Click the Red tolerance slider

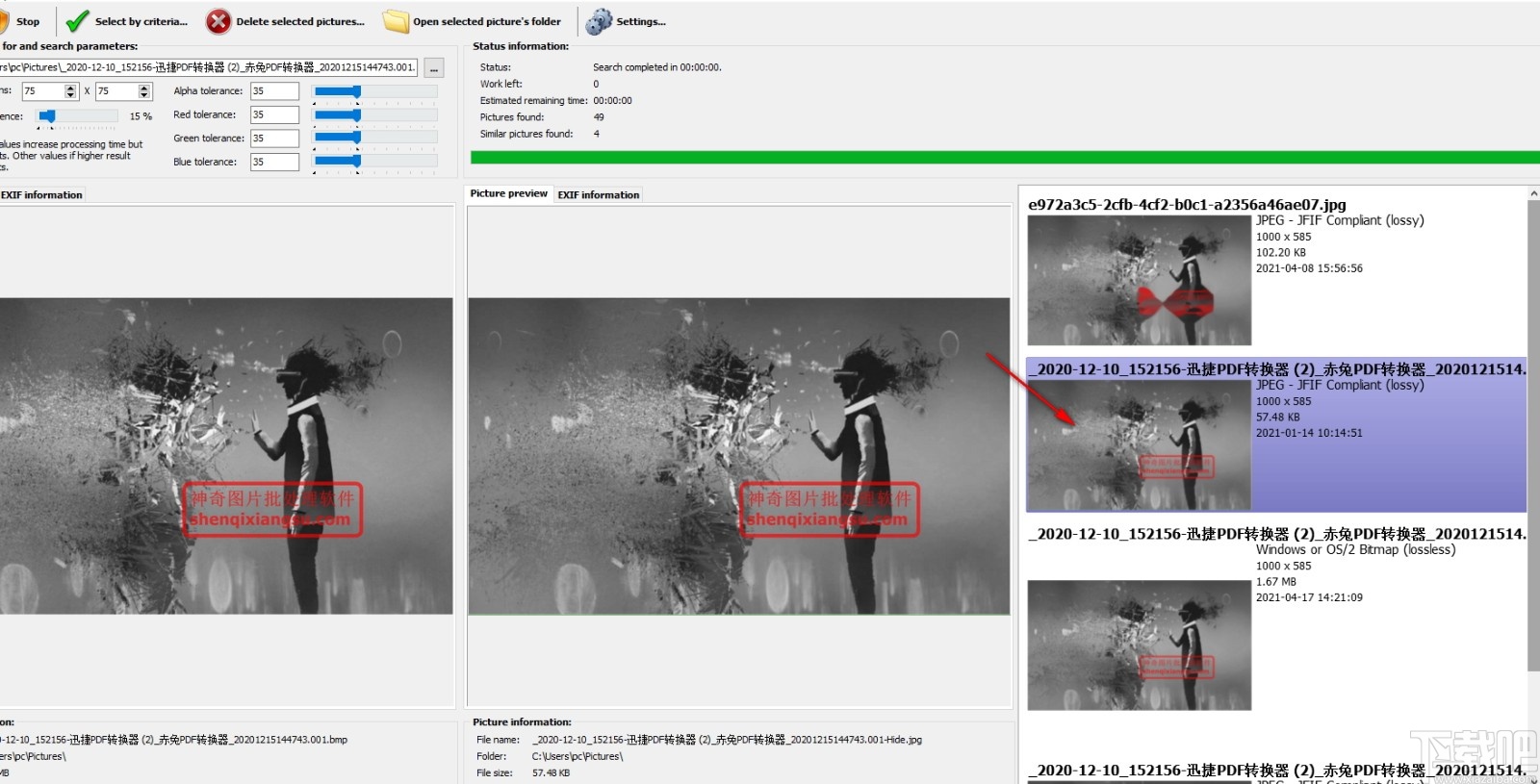click(x=375, y=114)
